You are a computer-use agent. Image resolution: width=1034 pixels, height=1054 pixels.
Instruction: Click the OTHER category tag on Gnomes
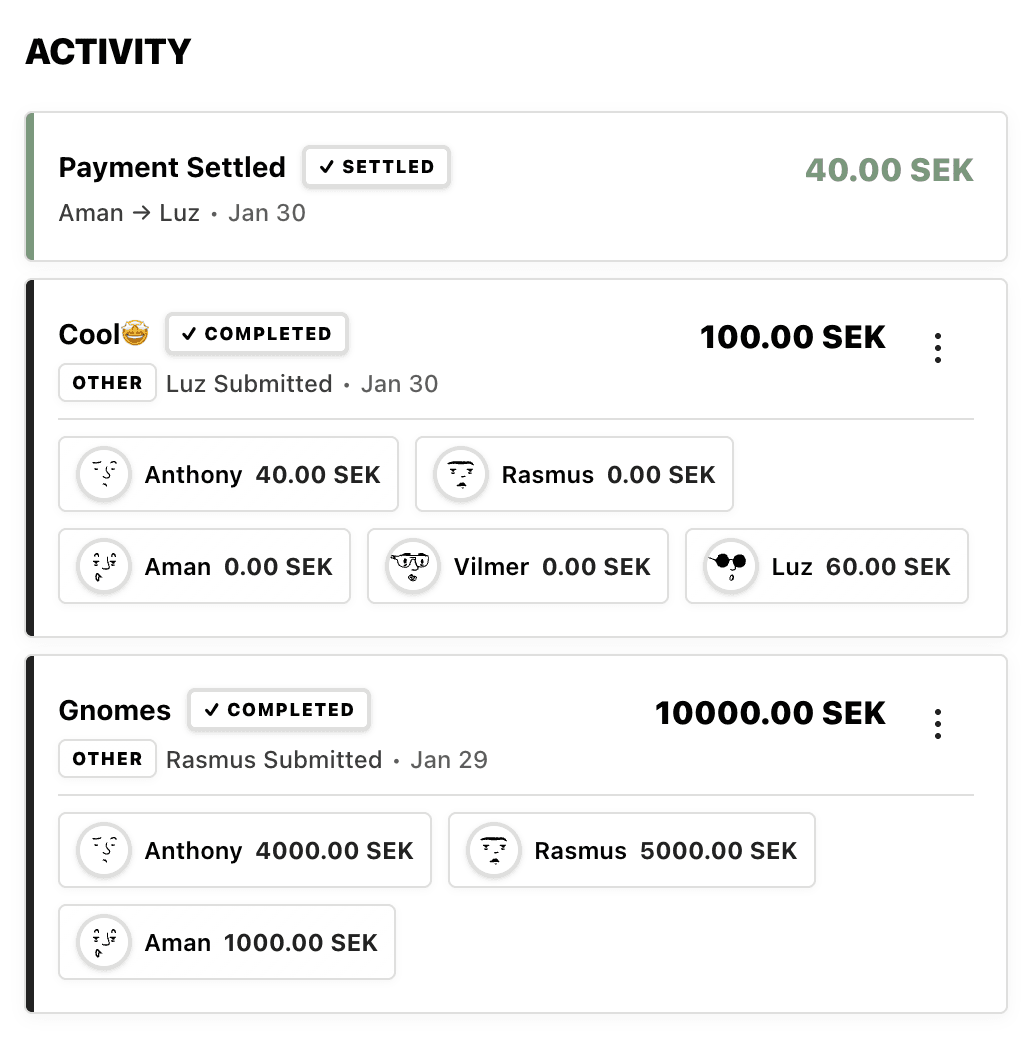point(107,758)
